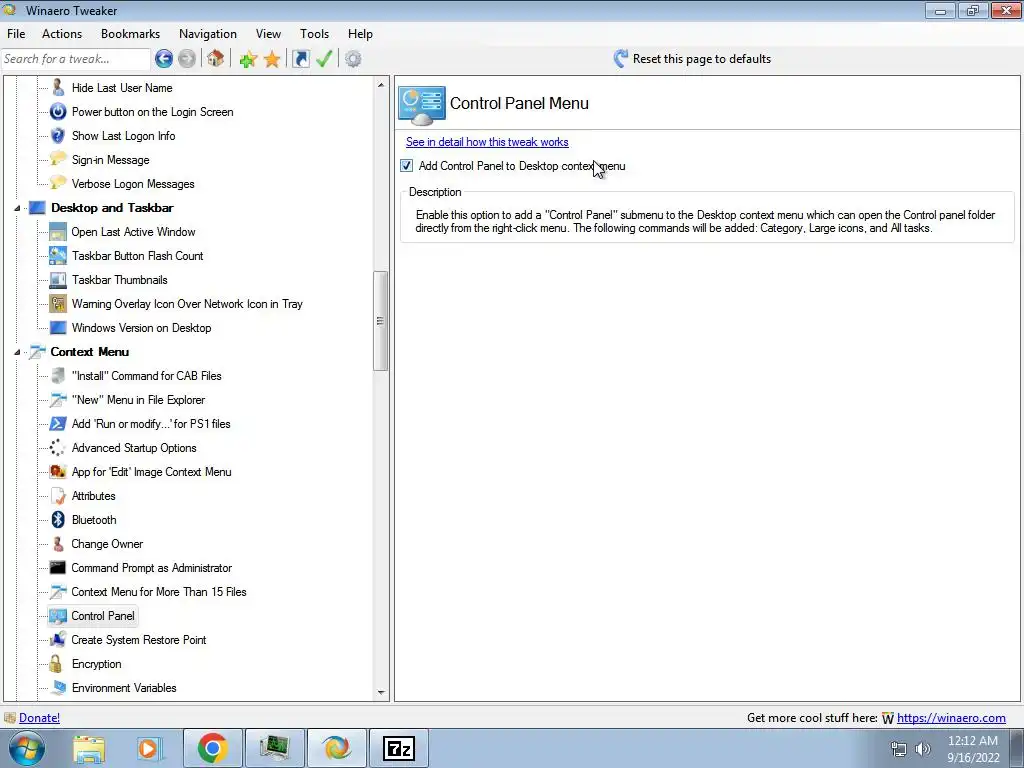The image size is (1024, 768).
Task: Add bookmark with green plus star icon
Action: pyautogui.click(x=248, y=59)
